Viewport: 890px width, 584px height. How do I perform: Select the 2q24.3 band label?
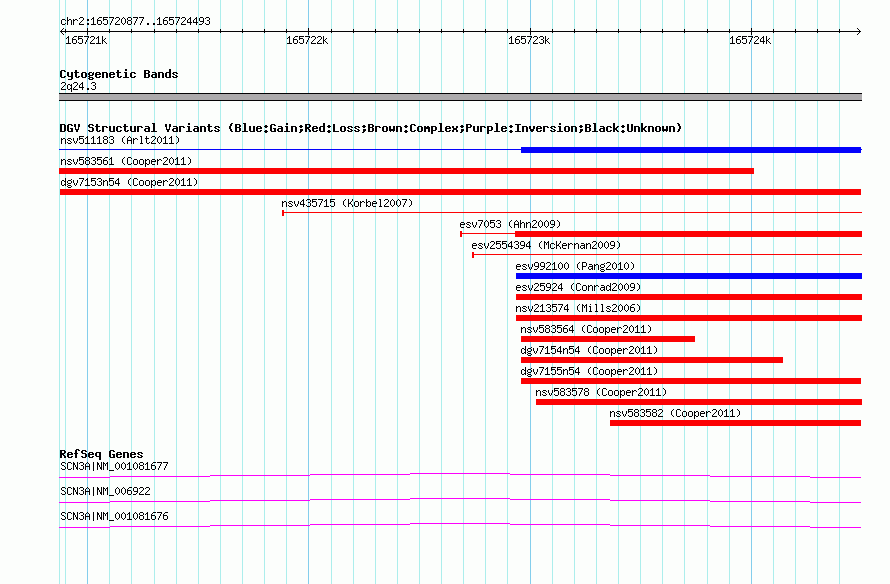coord(78,86)
